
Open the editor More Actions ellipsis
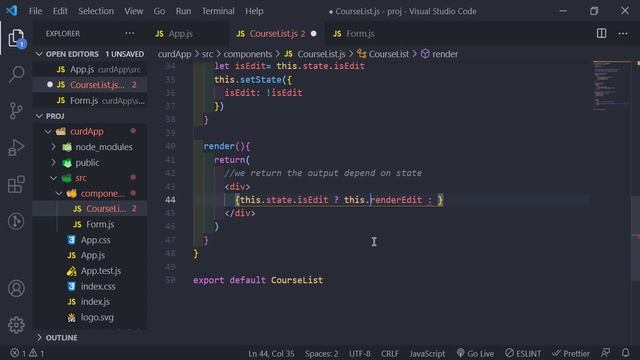pos(623,33)
